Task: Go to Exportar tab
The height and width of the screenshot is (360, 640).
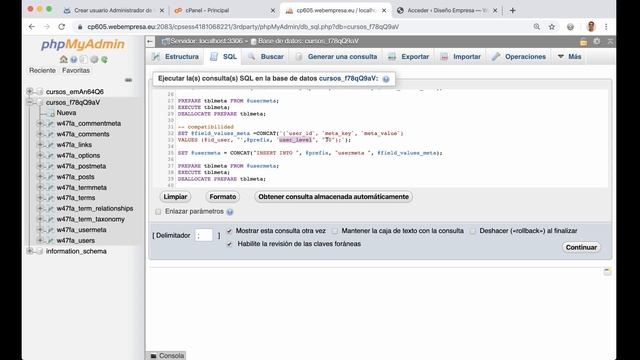Action: coord(409,57)
